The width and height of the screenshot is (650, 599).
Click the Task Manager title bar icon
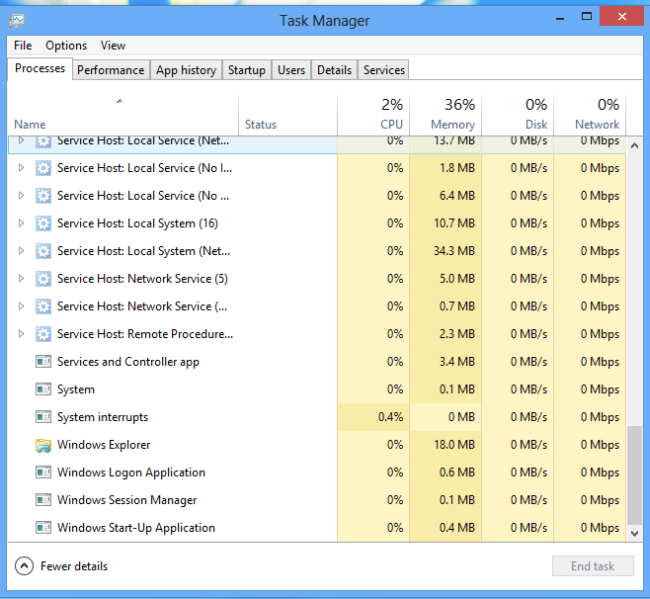[17, 20]
